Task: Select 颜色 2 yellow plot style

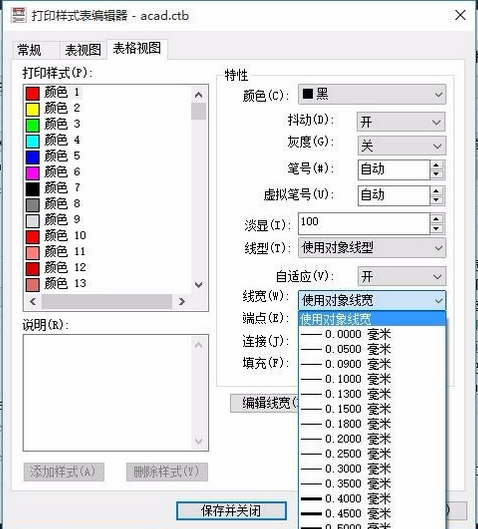Action: click(108, 108)
